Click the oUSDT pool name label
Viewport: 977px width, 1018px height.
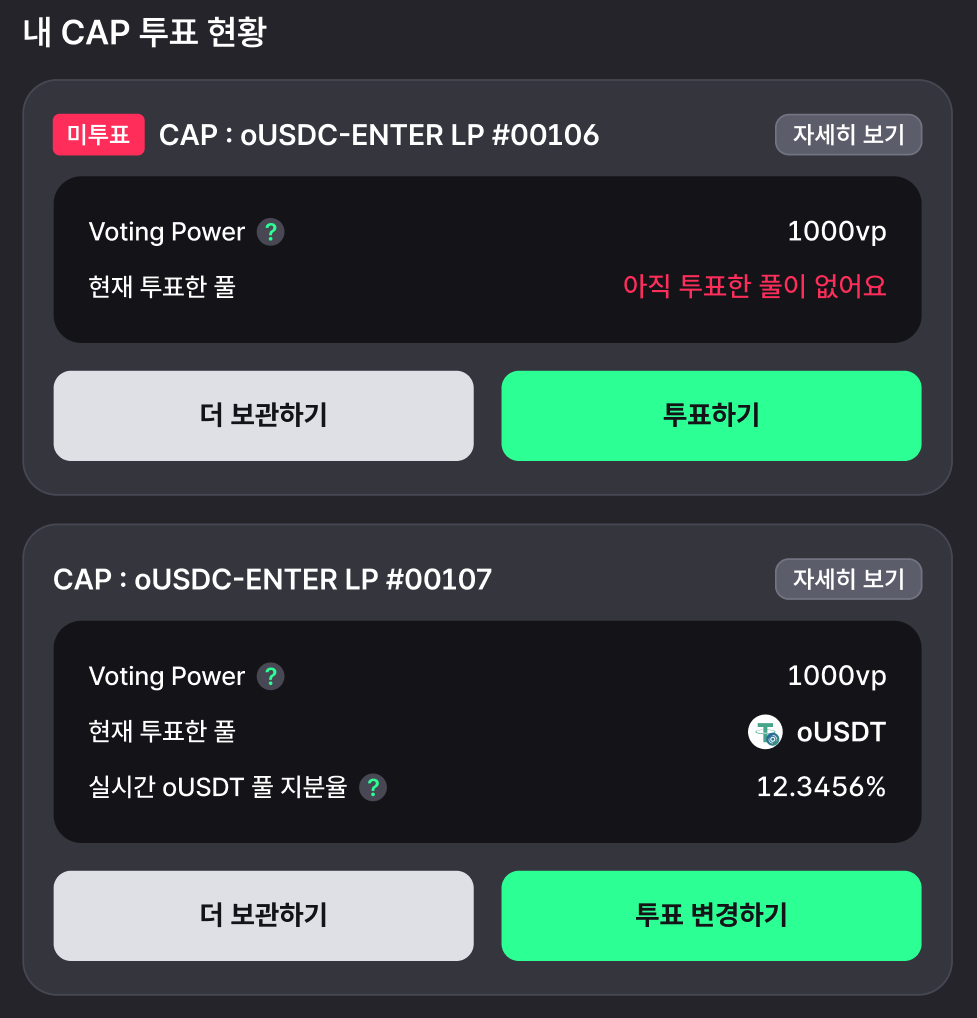click(x=841, y=732)
